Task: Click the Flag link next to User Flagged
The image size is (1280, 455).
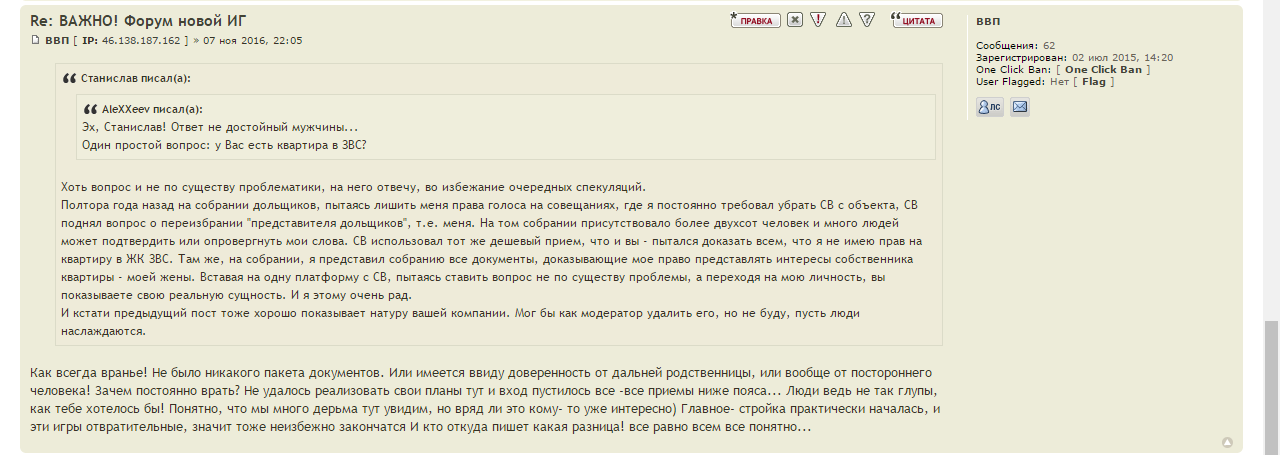Action: tap(1093, 82)
